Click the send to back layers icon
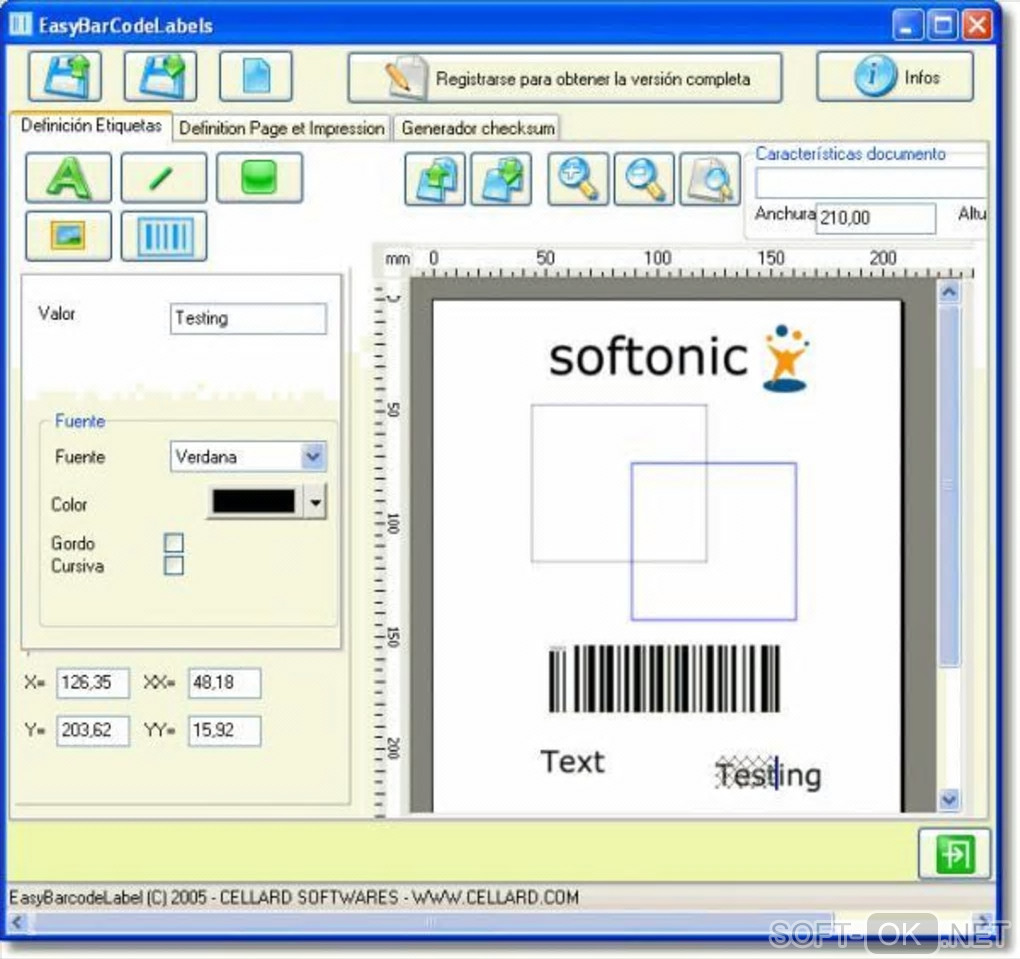 (501, 180)
